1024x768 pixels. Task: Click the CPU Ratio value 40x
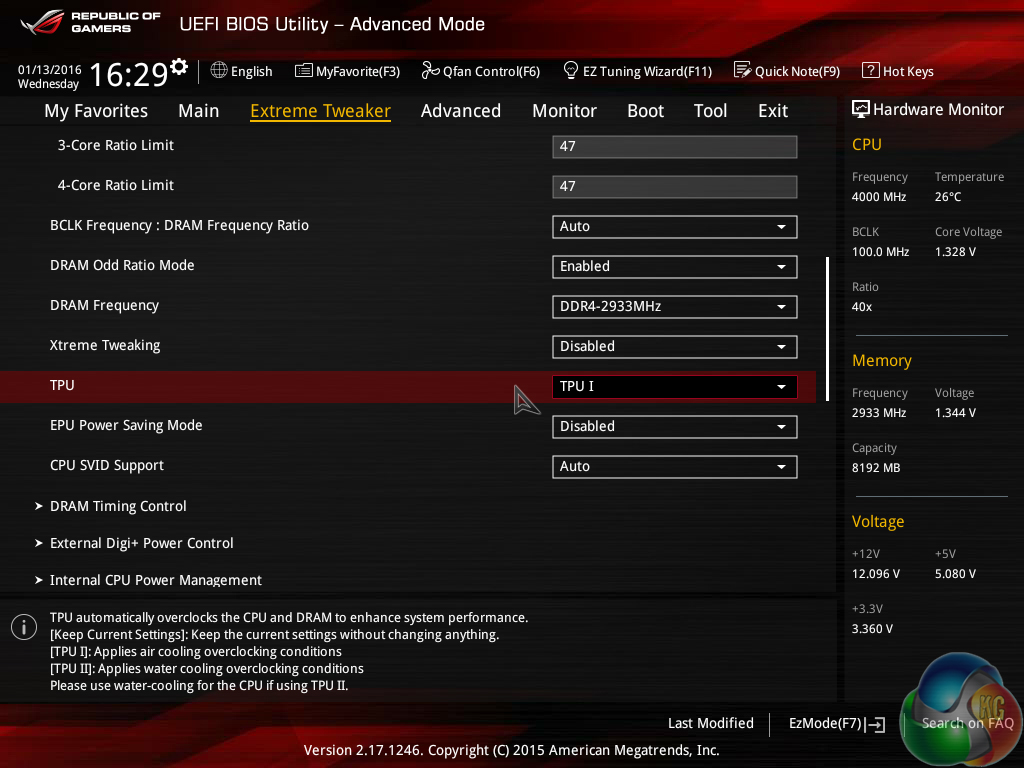coord(862,306)
